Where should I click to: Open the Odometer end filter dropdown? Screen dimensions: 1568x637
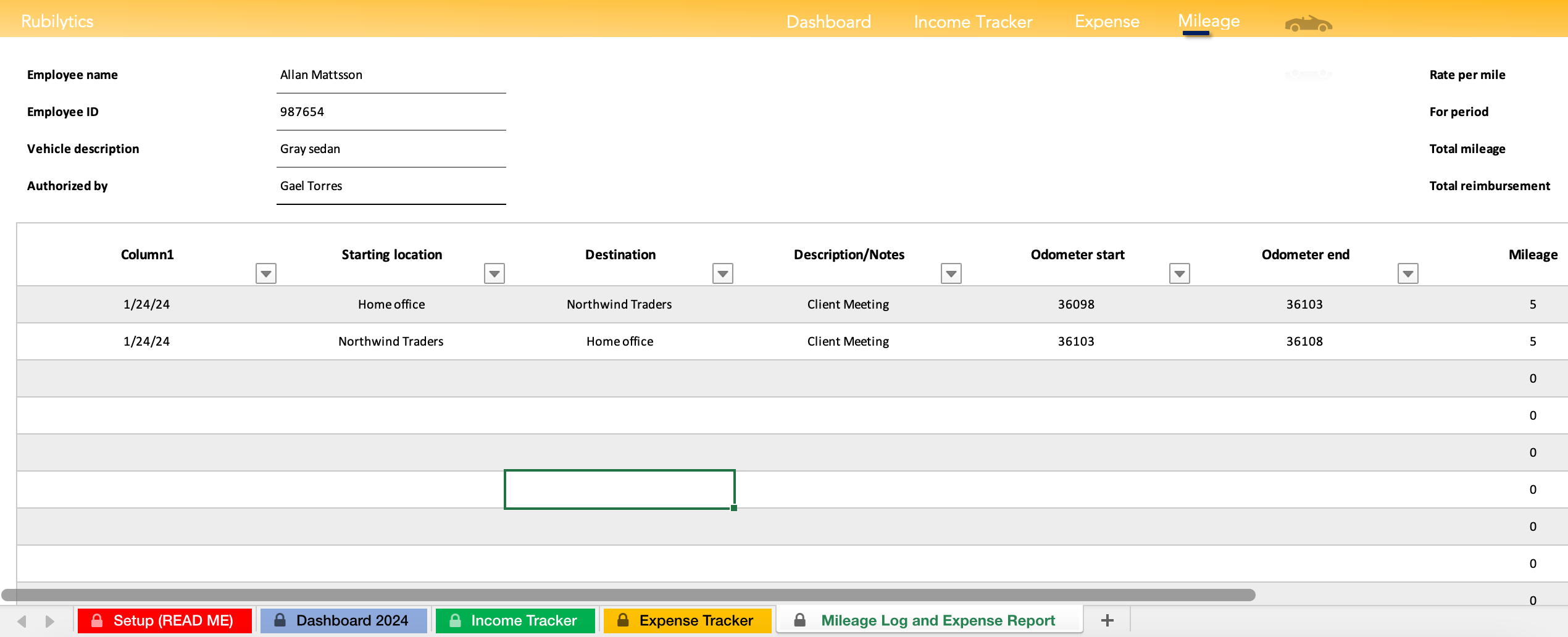click(x=1407, y=273)
